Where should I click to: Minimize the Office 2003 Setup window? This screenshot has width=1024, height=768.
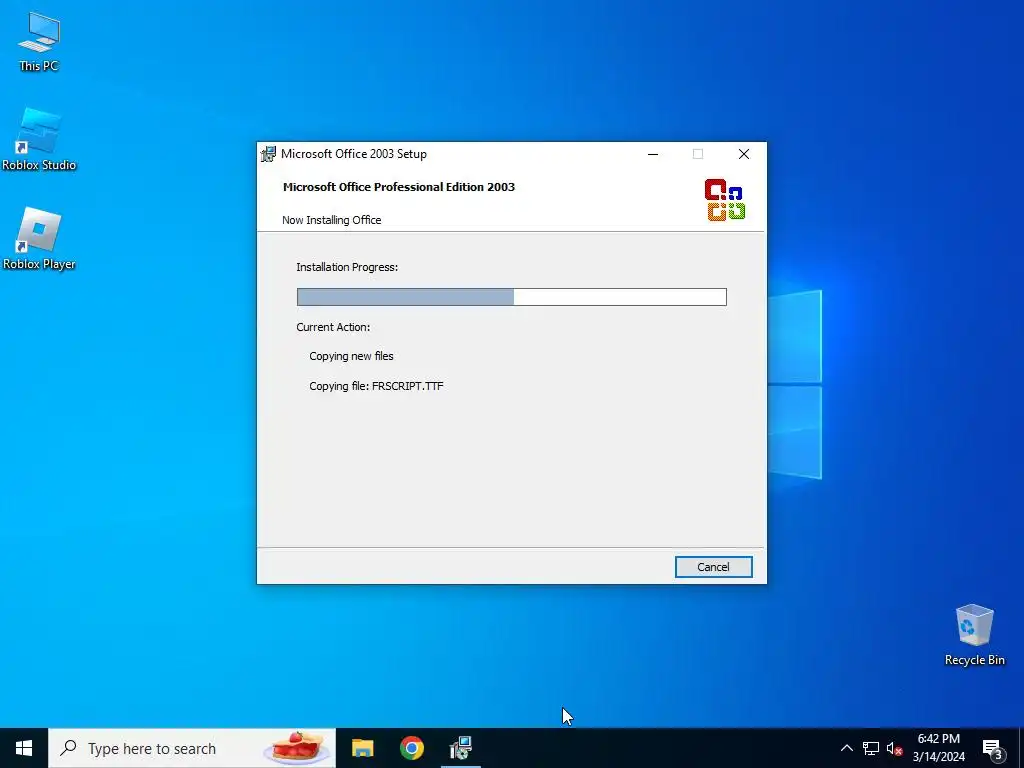[x=652, y=154]
